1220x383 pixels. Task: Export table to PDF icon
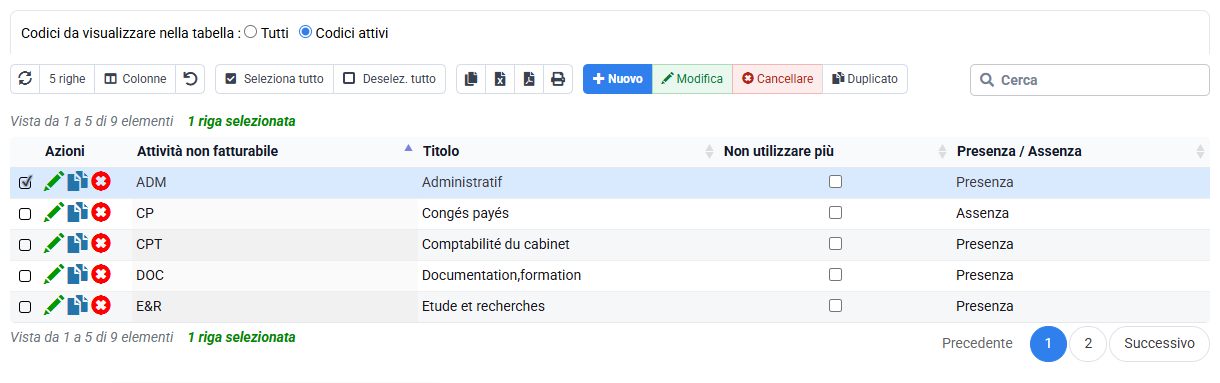click(529, 79)
